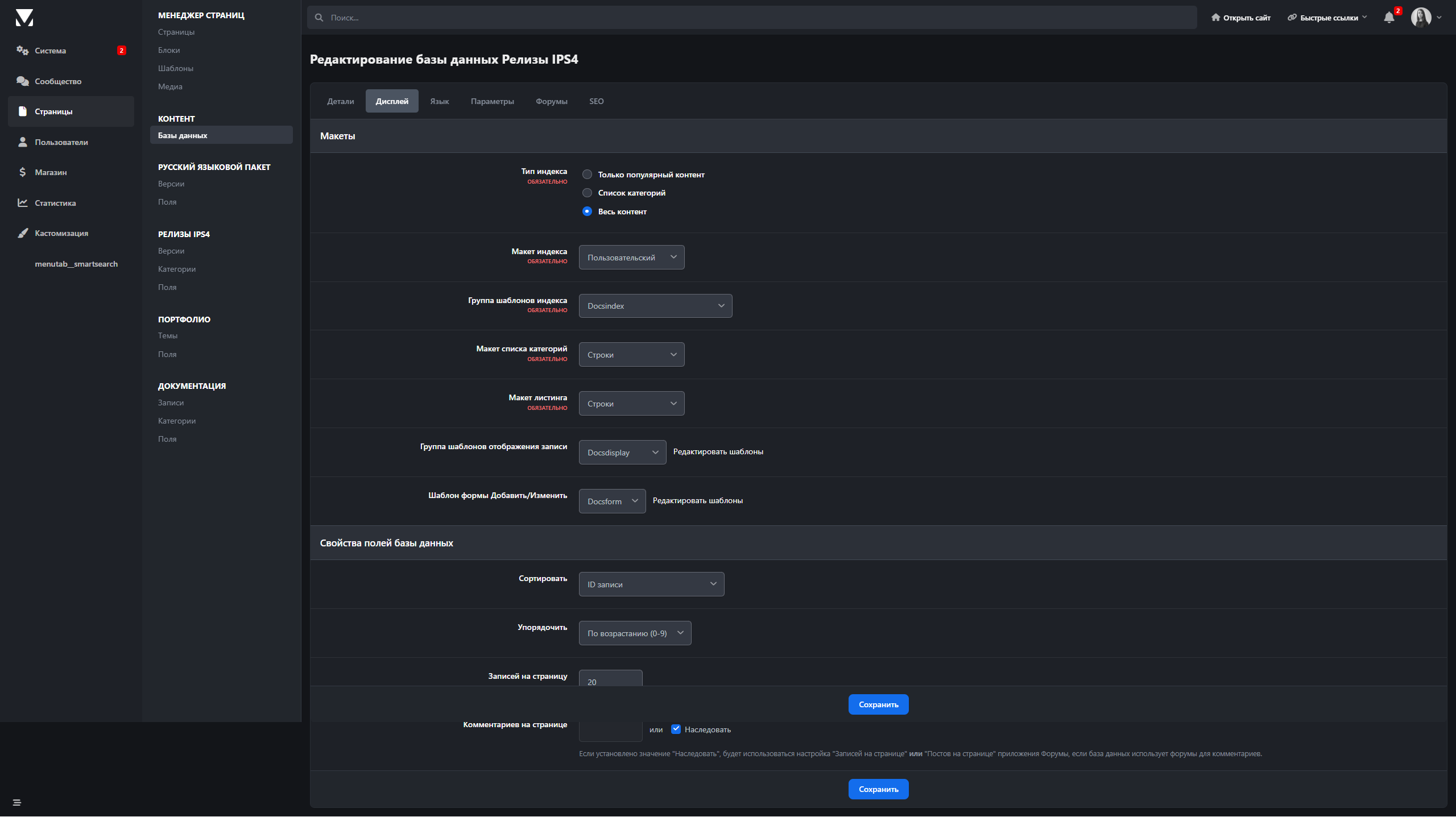Click hamburger menu icon at bottom left

(17, 802)
